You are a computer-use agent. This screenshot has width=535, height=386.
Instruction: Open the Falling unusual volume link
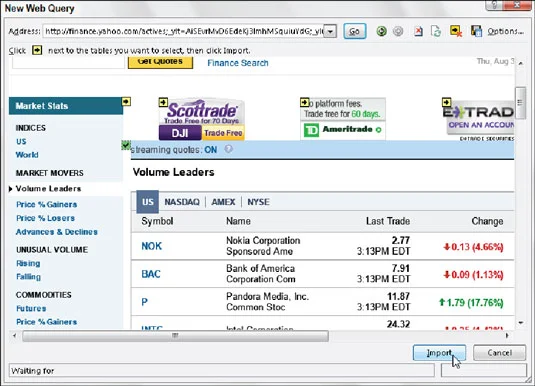(28, 277)
